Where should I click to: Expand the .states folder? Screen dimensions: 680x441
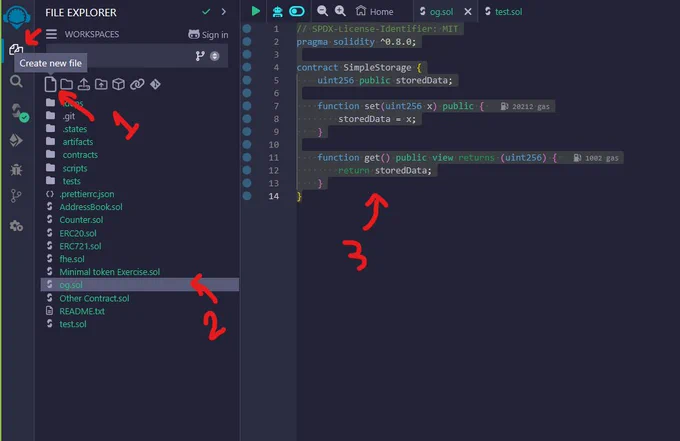coord(74,129)
